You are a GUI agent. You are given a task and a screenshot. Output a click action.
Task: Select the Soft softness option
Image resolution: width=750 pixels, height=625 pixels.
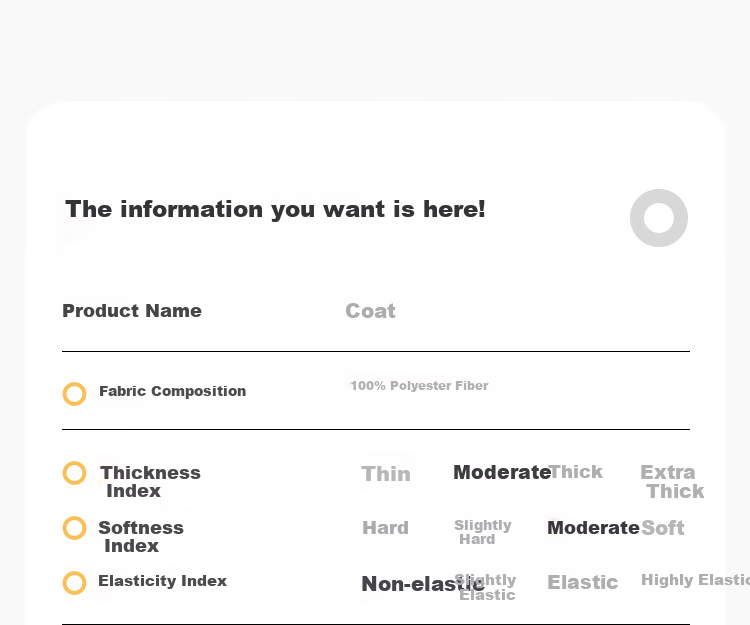662,528
